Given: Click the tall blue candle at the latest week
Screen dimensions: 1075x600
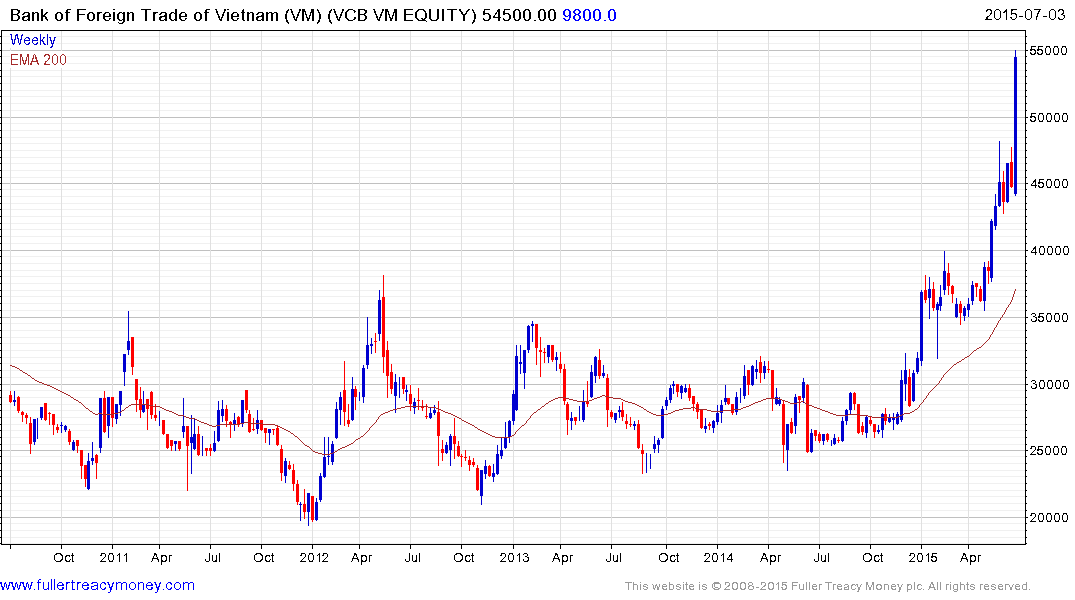Looking at the screenshot, I should [1015, 123].
